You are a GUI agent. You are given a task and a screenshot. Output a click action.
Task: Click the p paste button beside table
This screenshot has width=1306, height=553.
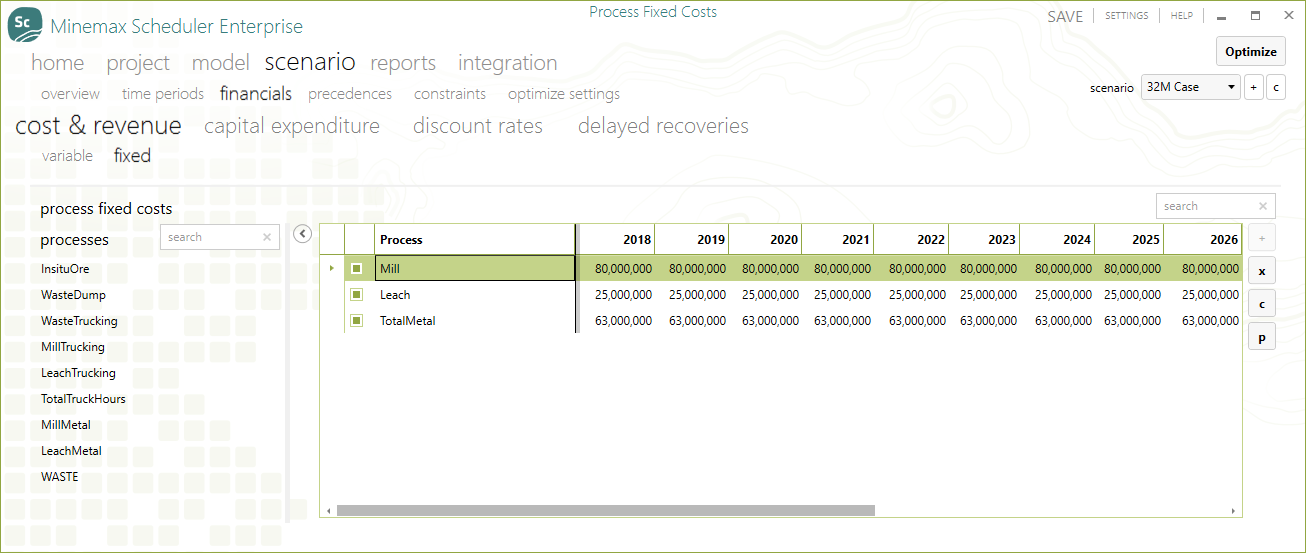[1261, 338]
